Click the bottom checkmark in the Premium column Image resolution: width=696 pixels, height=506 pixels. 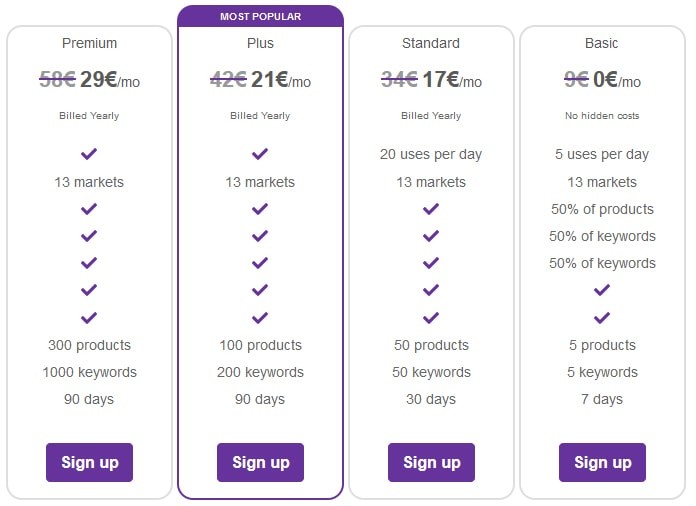[89, 318]
